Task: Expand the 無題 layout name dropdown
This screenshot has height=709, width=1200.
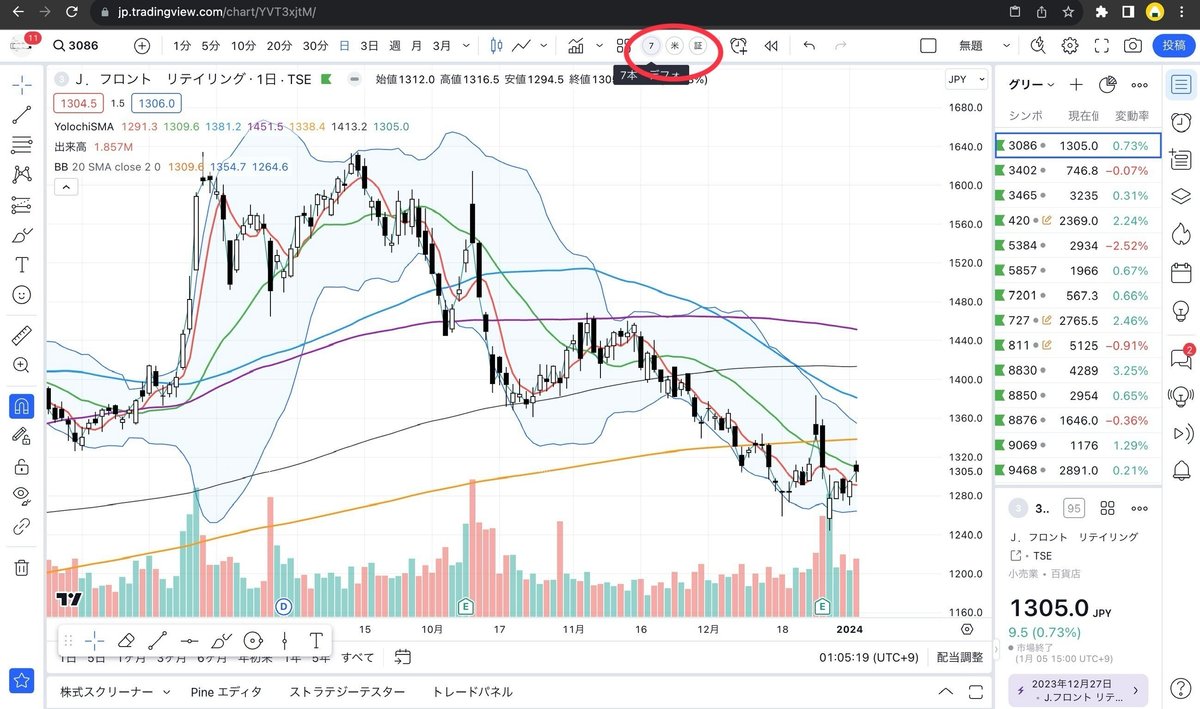Action: [x=1005, y=46]
